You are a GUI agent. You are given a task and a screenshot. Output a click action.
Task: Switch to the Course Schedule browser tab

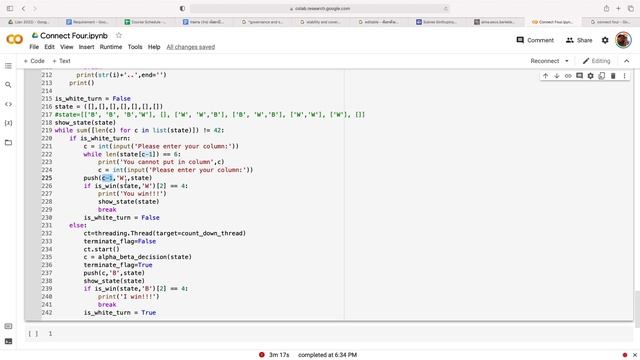coord(145,22)
